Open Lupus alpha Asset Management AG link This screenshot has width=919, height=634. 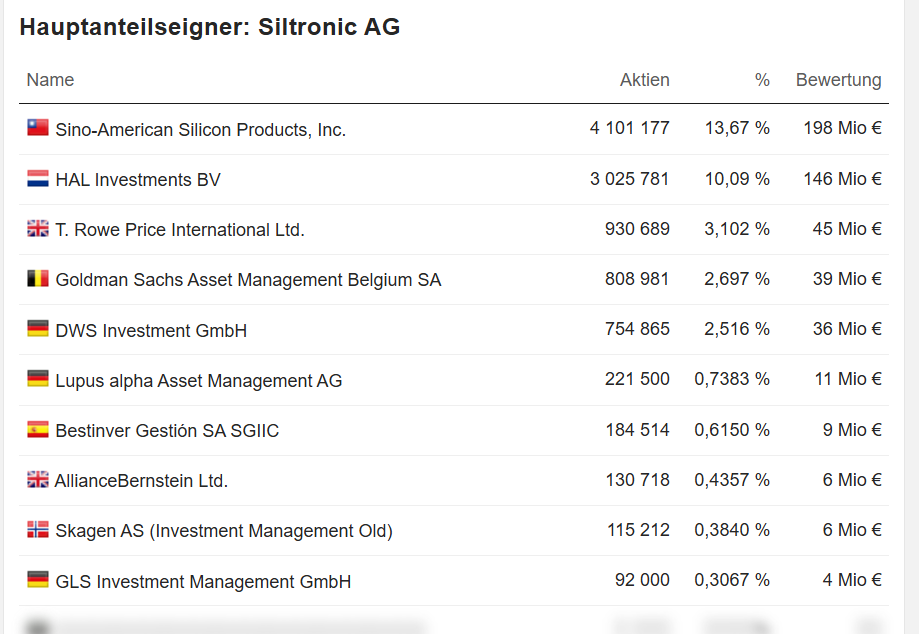coord(198,381)
